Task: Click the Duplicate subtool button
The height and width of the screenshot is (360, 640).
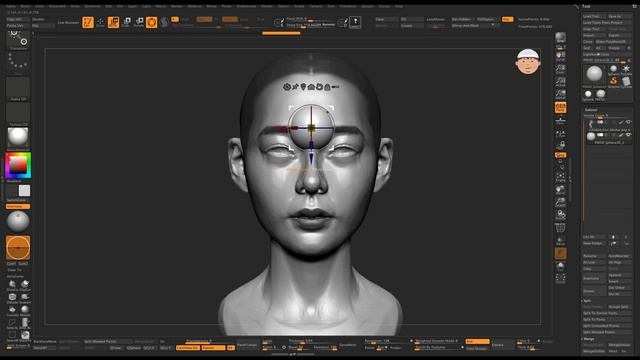Action: pos(594,278)
